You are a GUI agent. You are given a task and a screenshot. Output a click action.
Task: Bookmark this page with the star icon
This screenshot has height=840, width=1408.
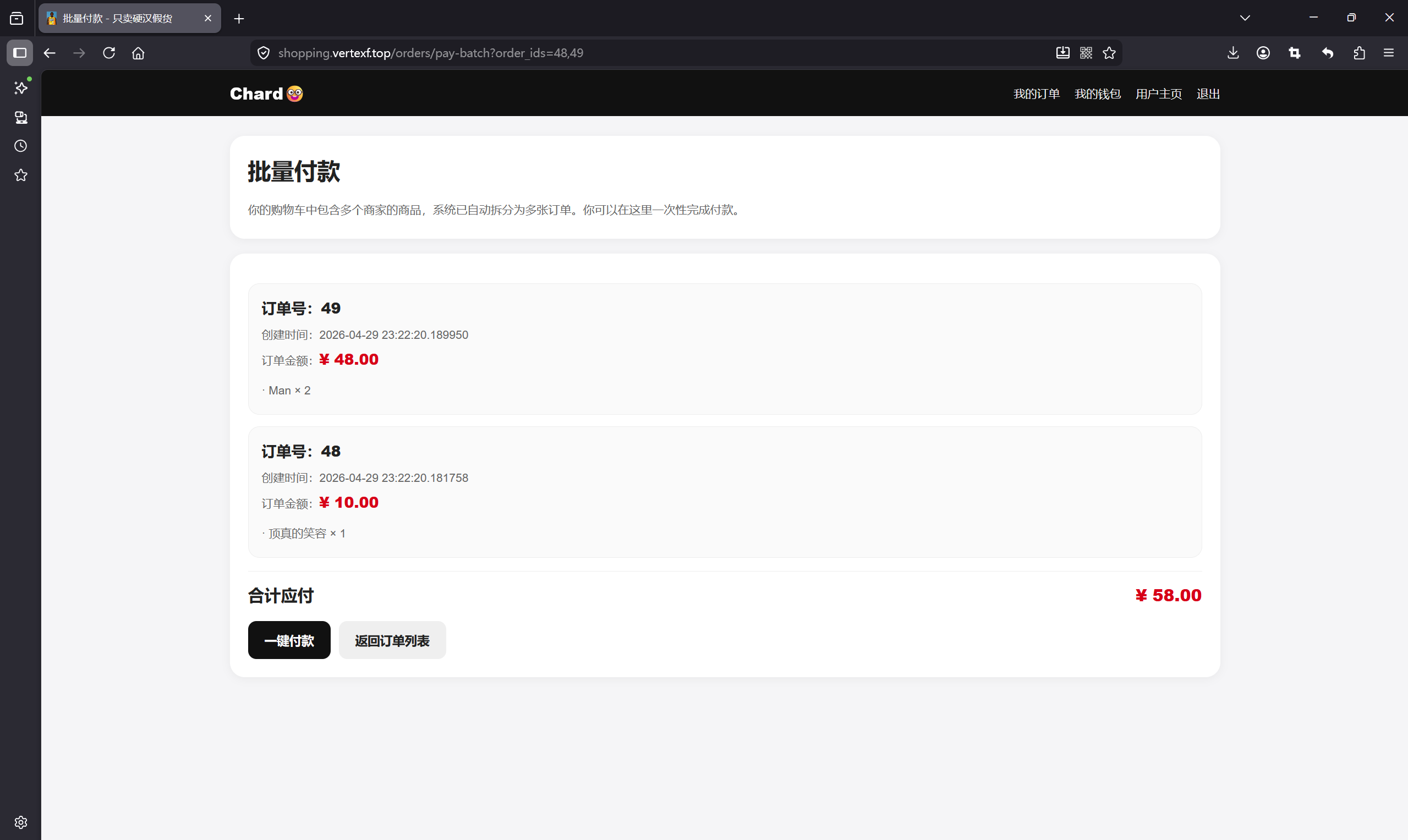(1109, 53)
